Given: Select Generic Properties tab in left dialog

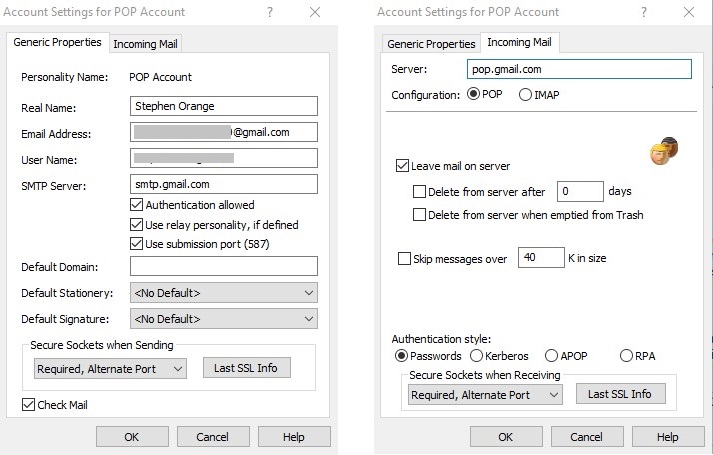Looking at the screenshot, I should [x=57, y=42].
